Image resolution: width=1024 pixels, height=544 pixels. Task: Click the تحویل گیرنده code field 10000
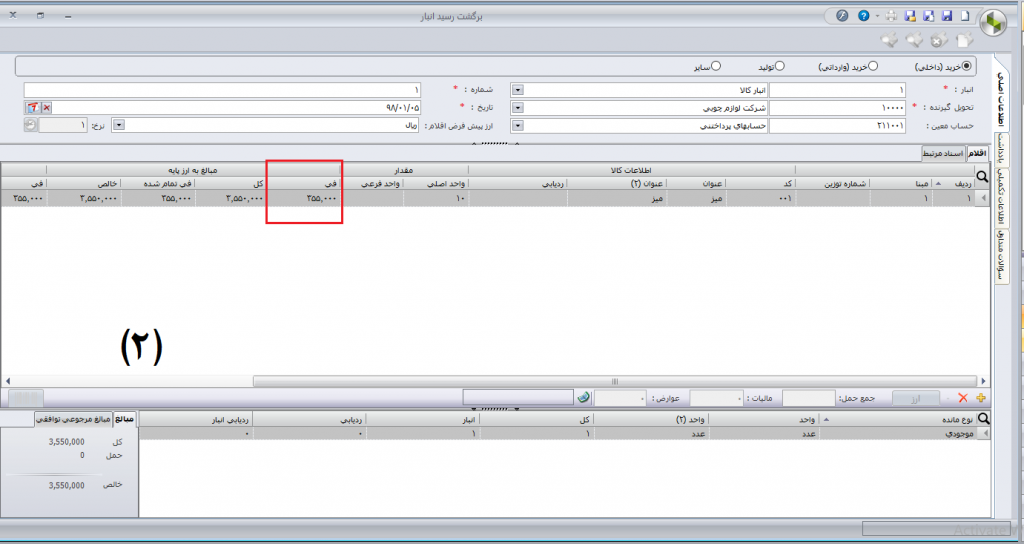[x=837, y=108]
